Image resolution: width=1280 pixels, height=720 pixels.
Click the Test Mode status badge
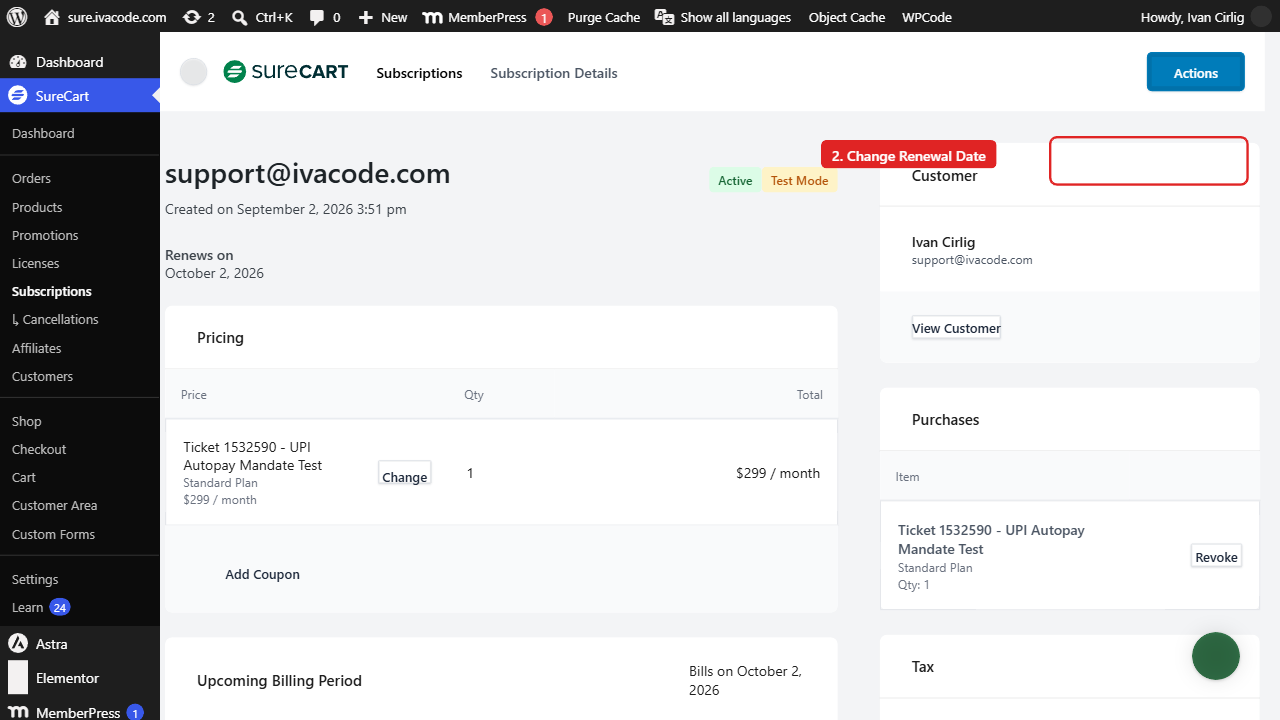[x=800, y=181]
